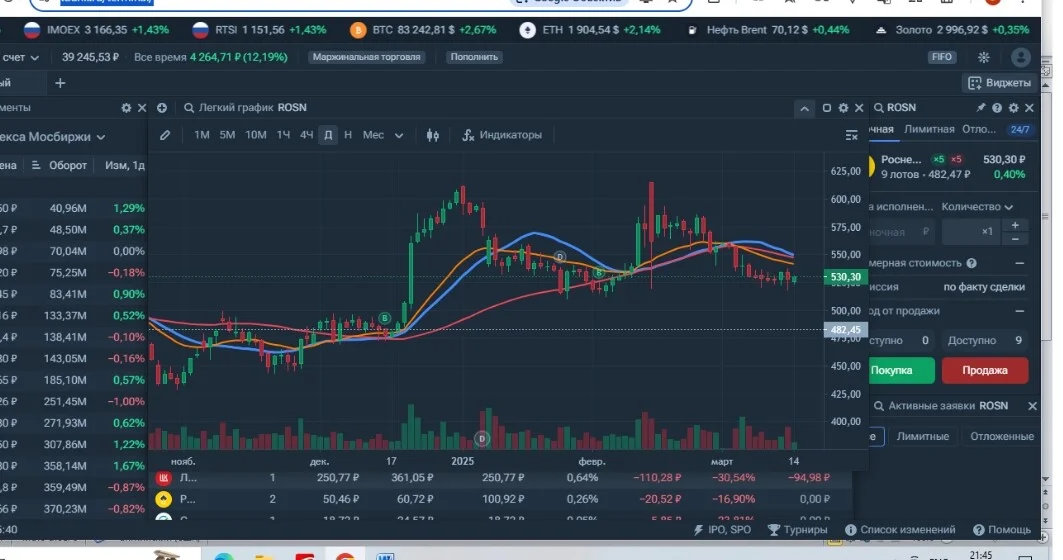Toggle the 24/7 trading badge
1063x560 pixels.
pyautogui.click(x=1020, y=129)
